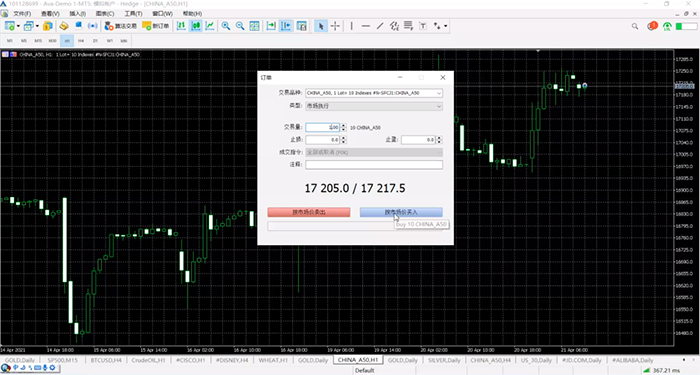Toggle the algo trading button
The width and height of the screenshot is (700, 375).
pos(121,26)
